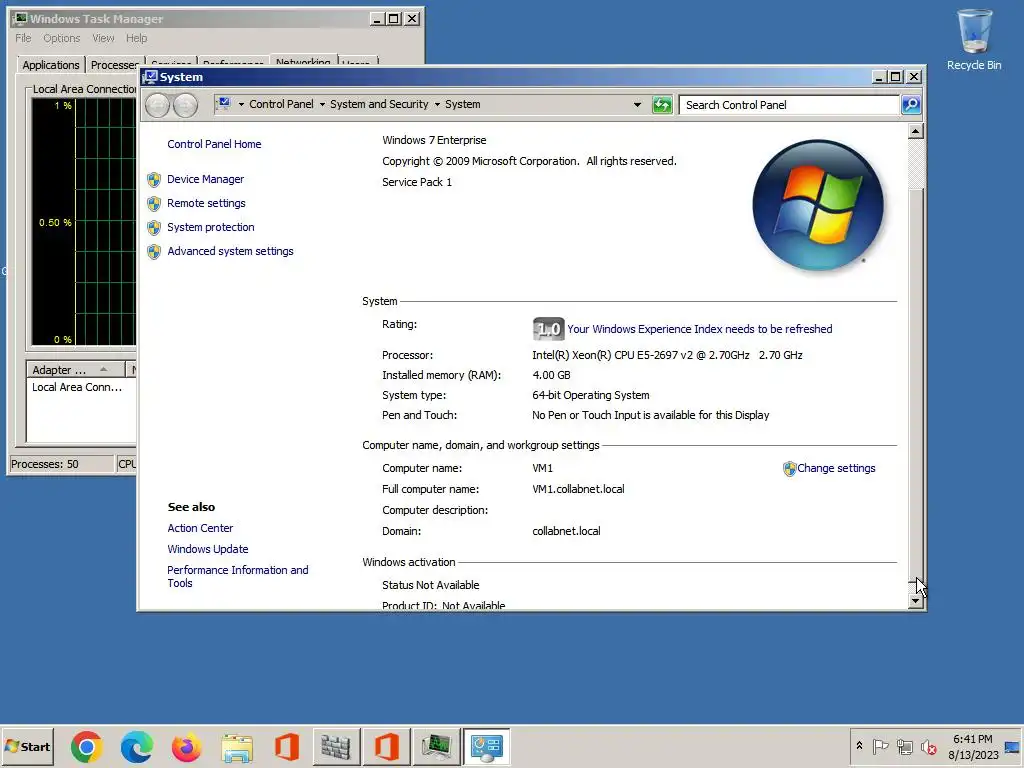This screenshot has width=1024, height=768.
Task: Open Advanced system settings
Action: (230, 251)
